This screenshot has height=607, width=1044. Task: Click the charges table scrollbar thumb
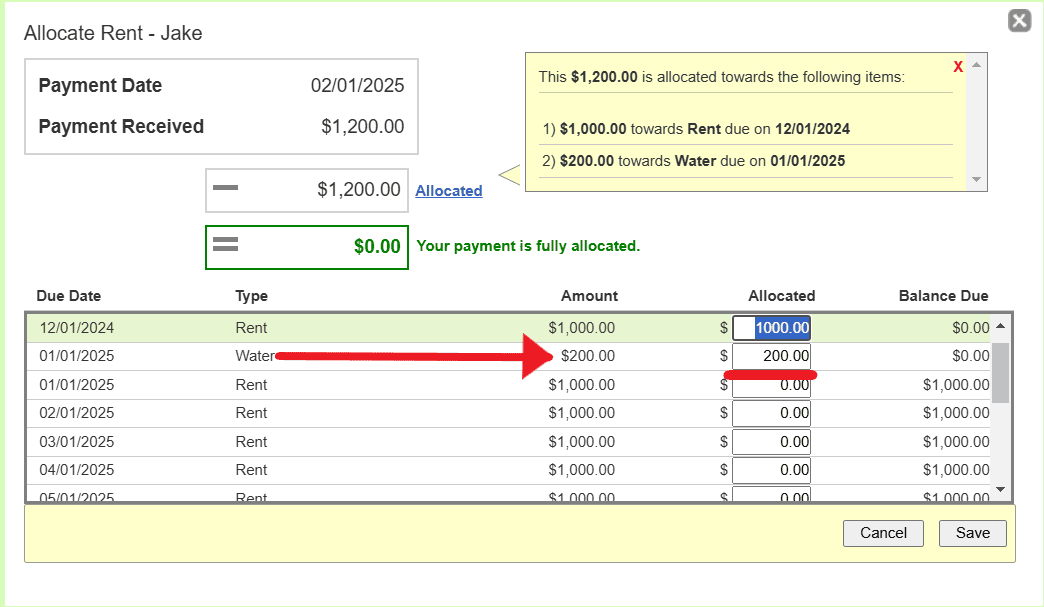1000,372
